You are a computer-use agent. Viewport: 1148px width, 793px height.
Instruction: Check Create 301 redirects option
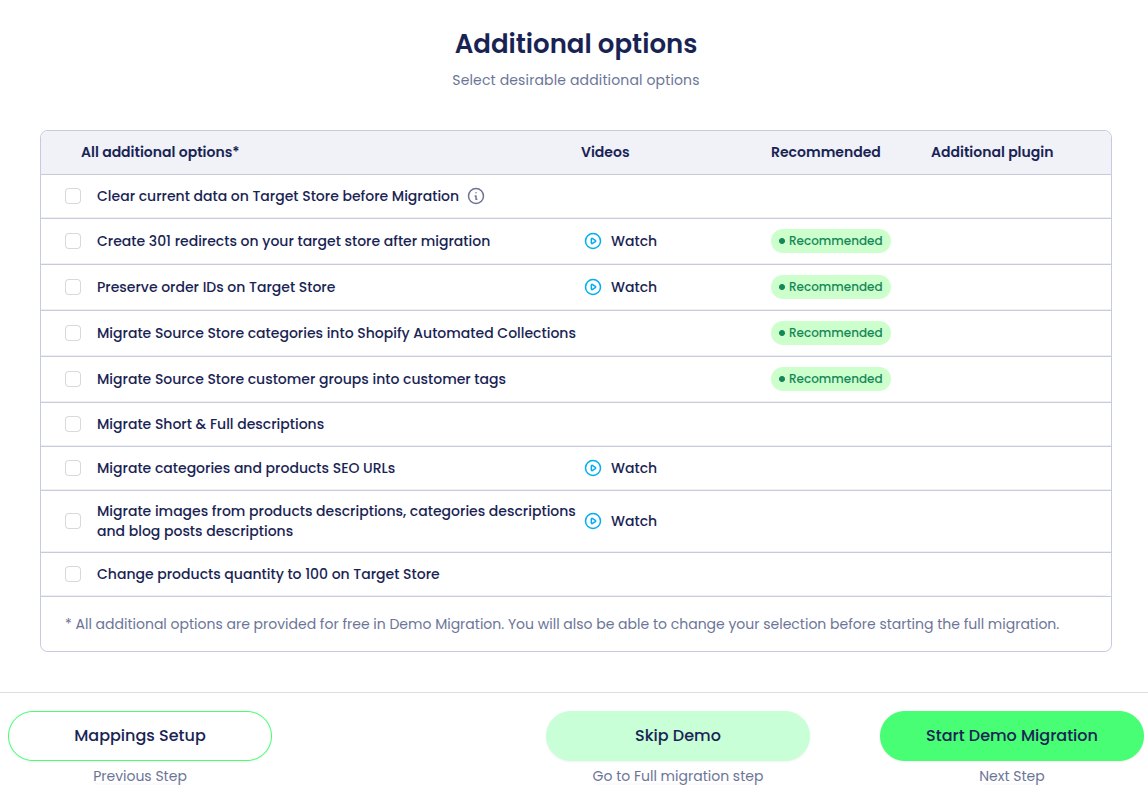73,241
